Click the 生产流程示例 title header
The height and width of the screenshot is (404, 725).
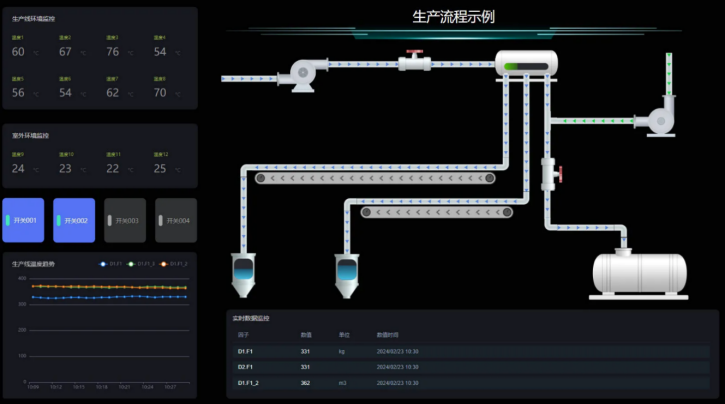pos(453,17)
